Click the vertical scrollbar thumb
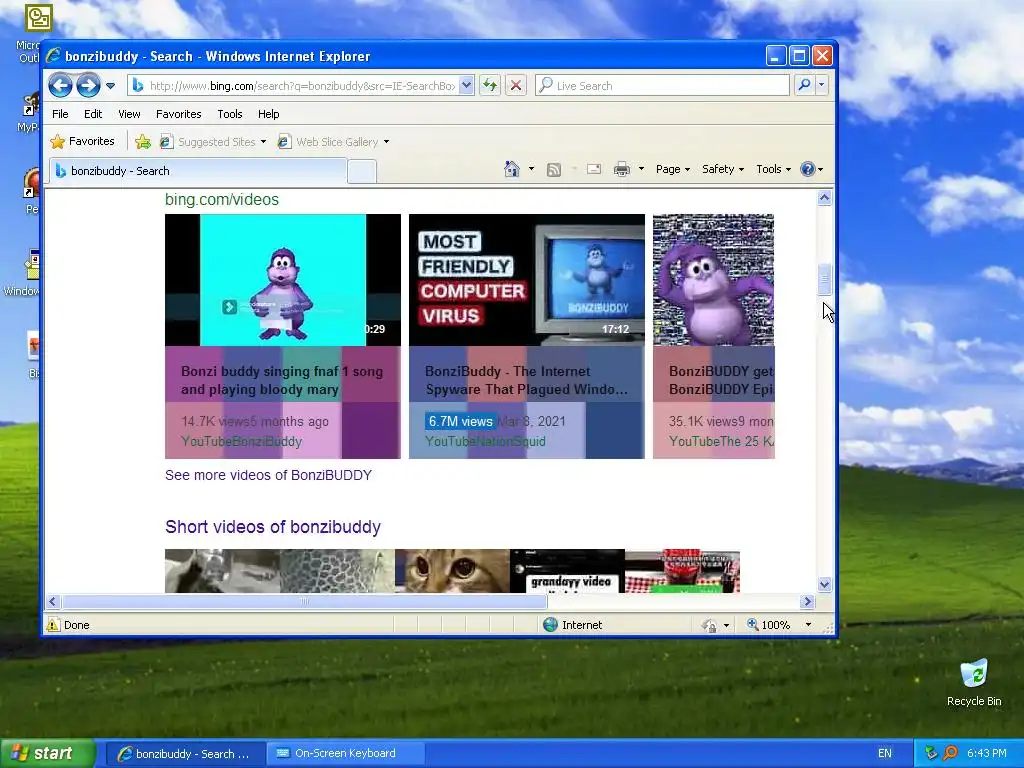Image resolution: width=1024 pixels, height=768 pixels. coord(824,280)
